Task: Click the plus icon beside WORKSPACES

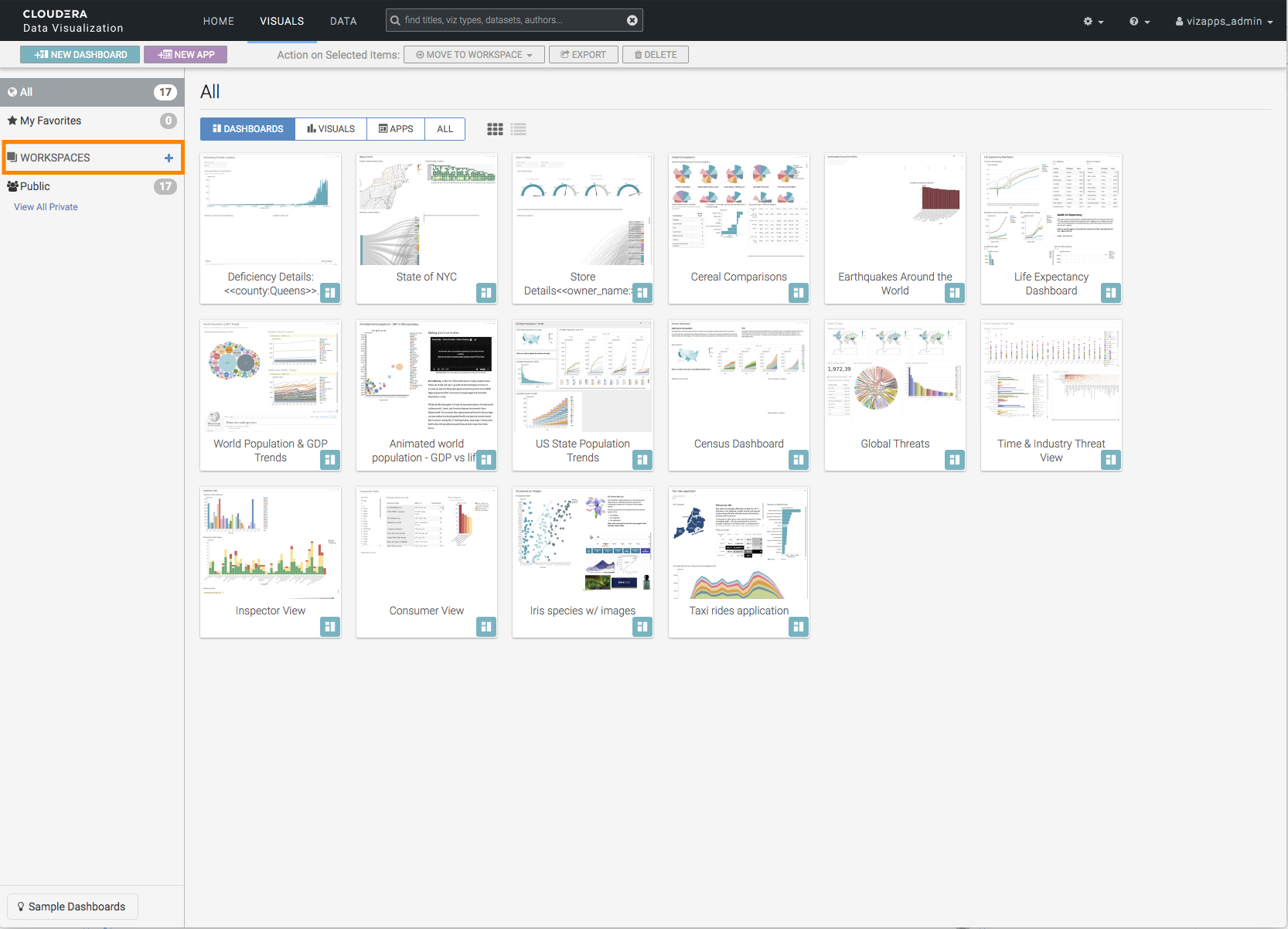Action: tap(169, 158)
